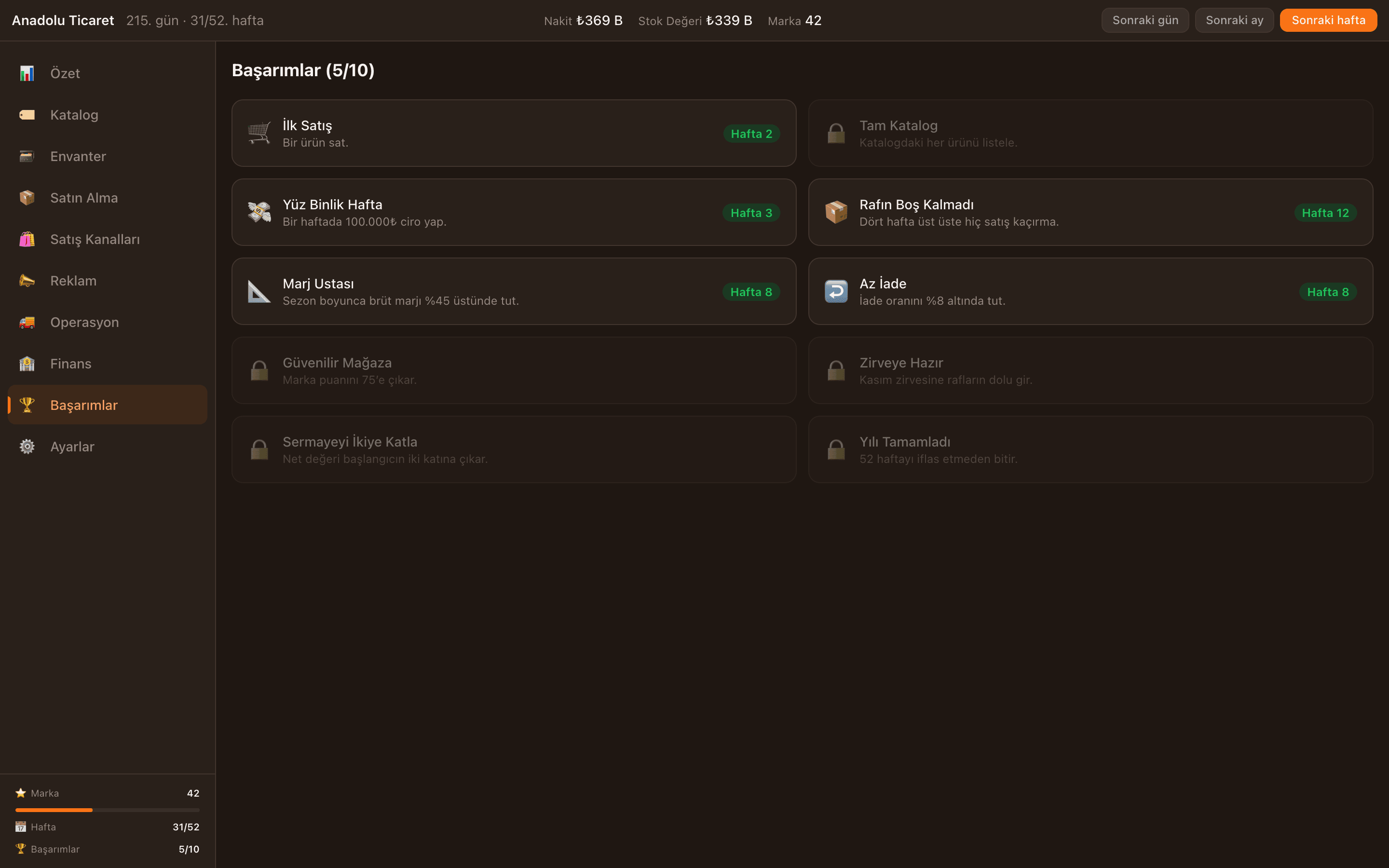
Task: Click Stok Değeri ₺339 B value
Action: click(x=729, y=21)
